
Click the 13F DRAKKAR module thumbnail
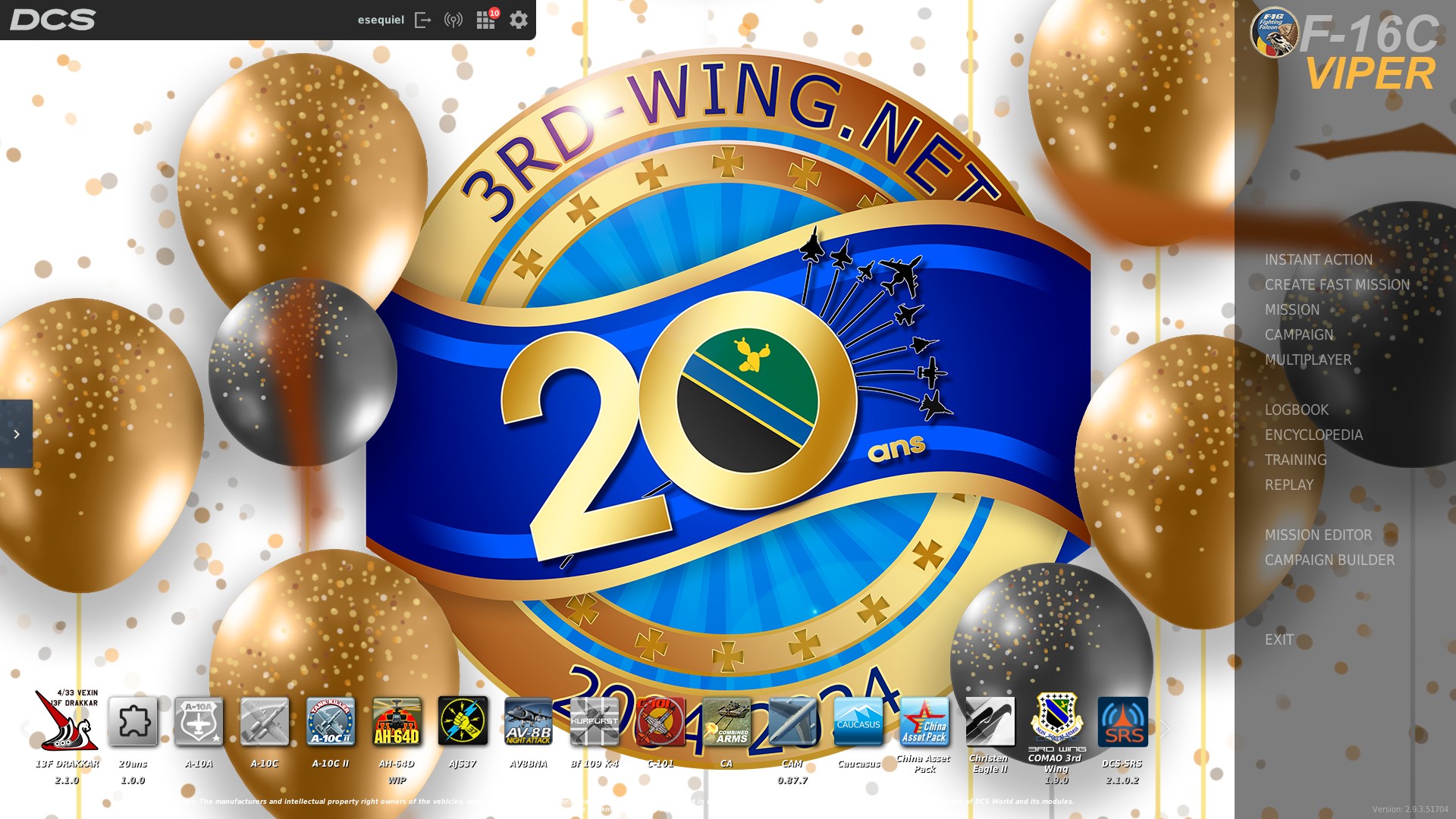pyautogui.click(x=67, y=720)
